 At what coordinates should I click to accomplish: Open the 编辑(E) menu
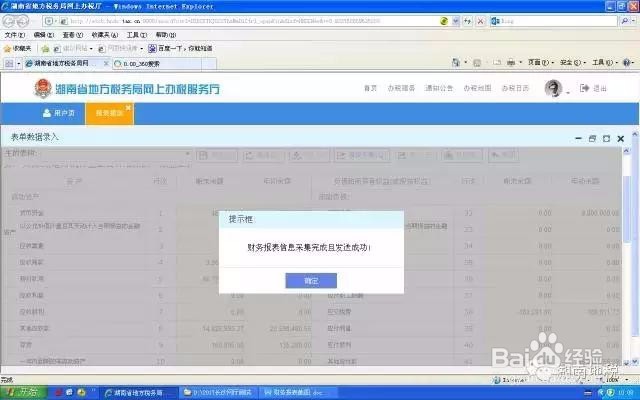pyautogui.click(x=44, y=35)
